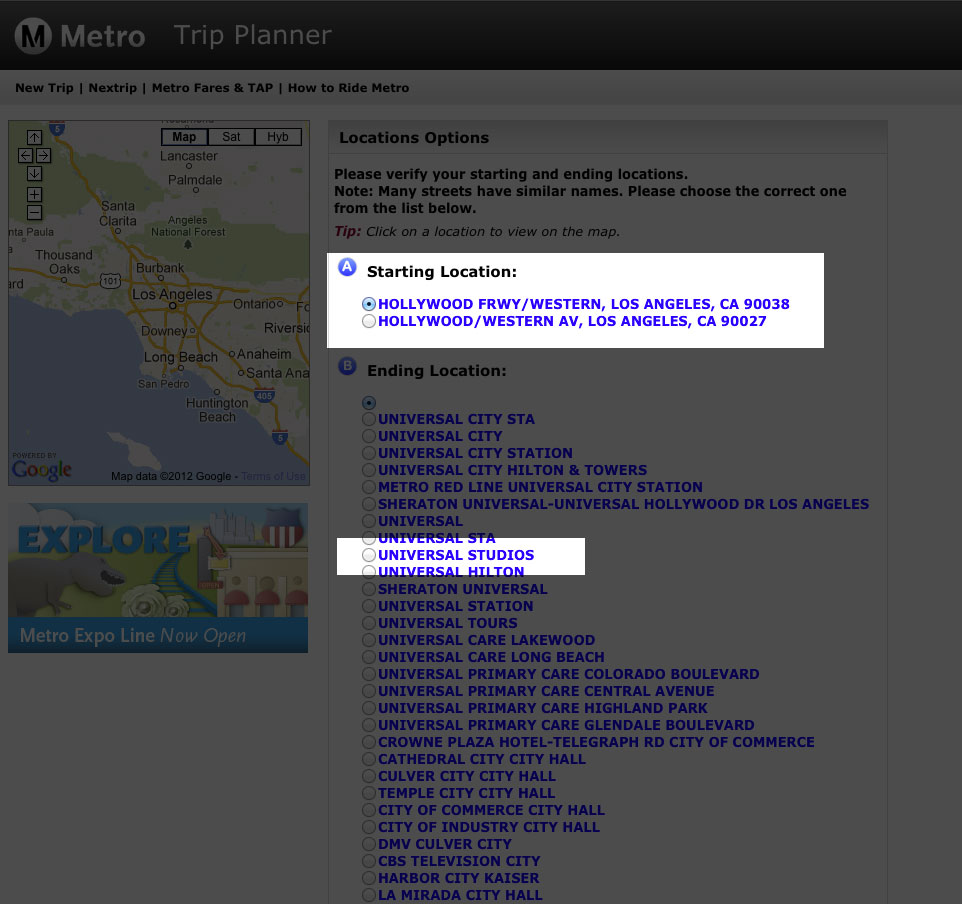The image size is (962, 904).
Task: Open the New Trip link
Action: click(44, 88)
